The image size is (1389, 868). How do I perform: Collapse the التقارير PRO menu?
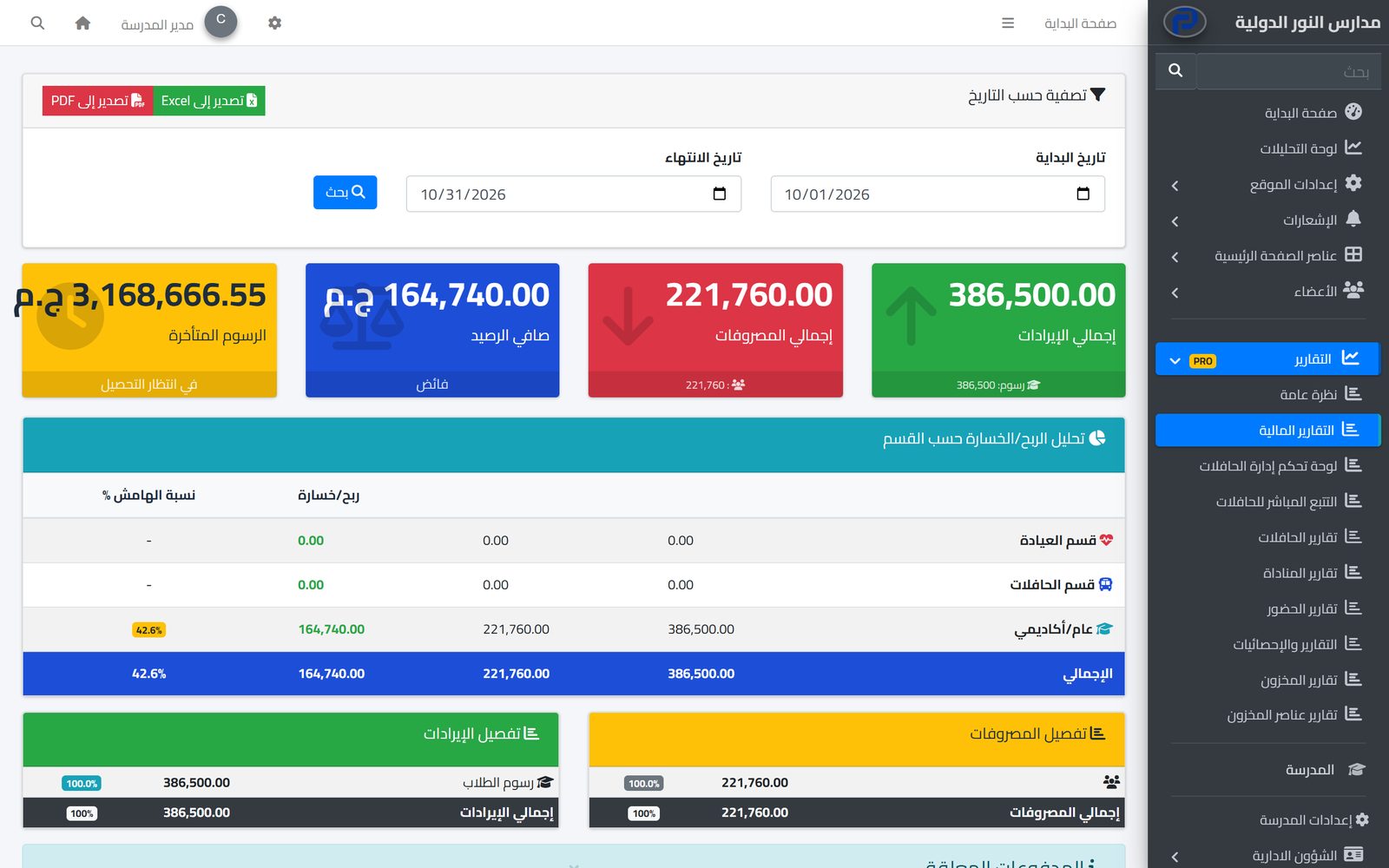coord(1267,358)
